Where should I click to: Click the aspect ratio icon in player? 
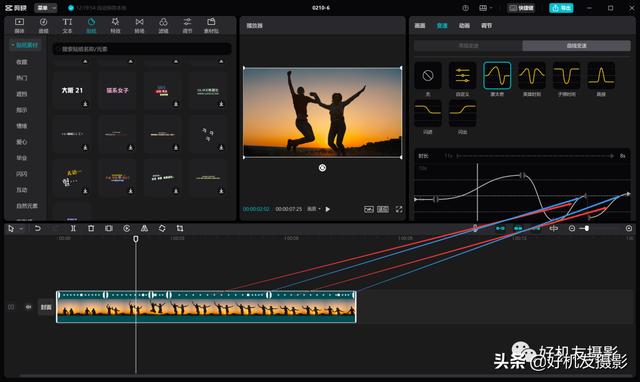pyautogui.click(x=383, y=209)
